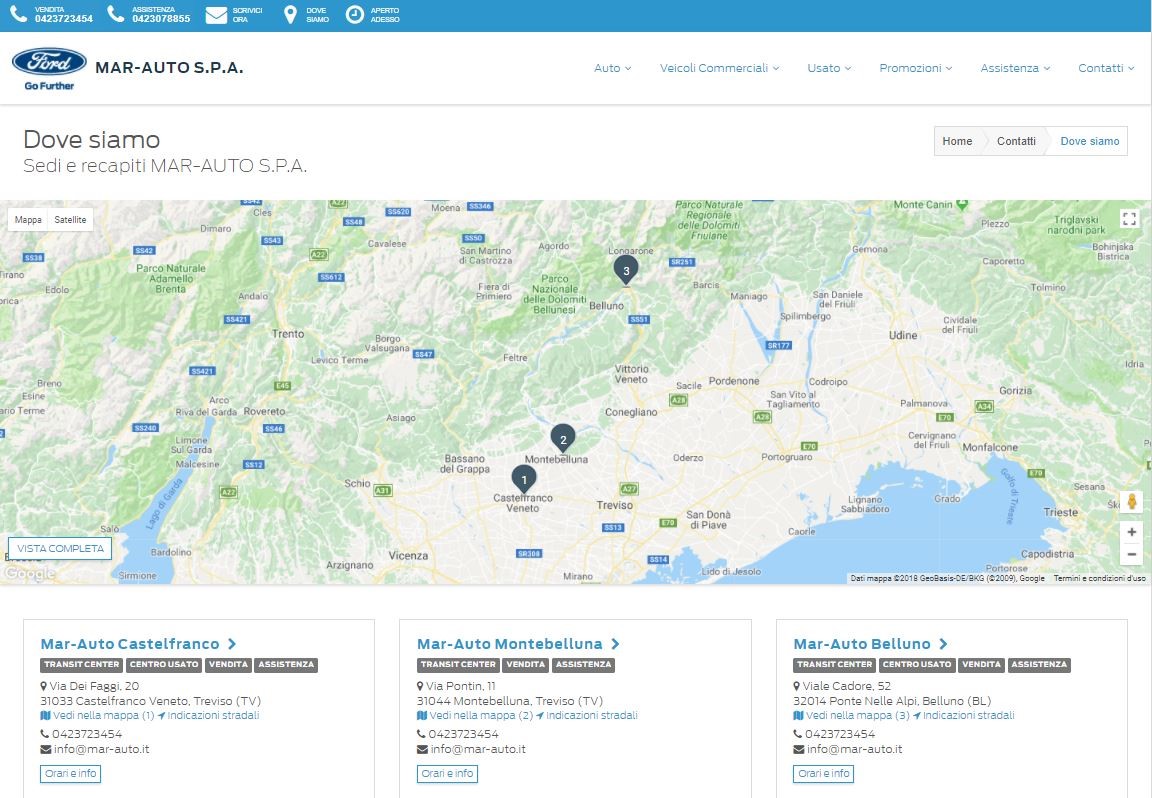The image size is (1152, 798).
Task: Click the Aperto Adesso clock icon
Action: pos(355,15)
